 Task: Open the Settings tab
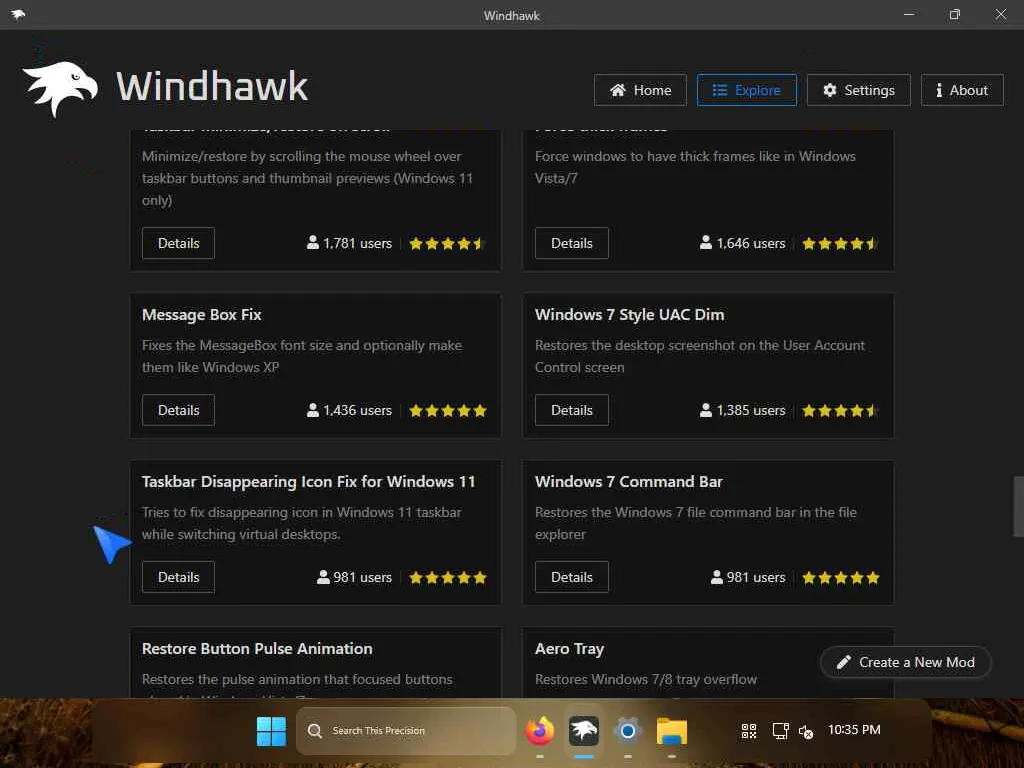click(858, 90)
